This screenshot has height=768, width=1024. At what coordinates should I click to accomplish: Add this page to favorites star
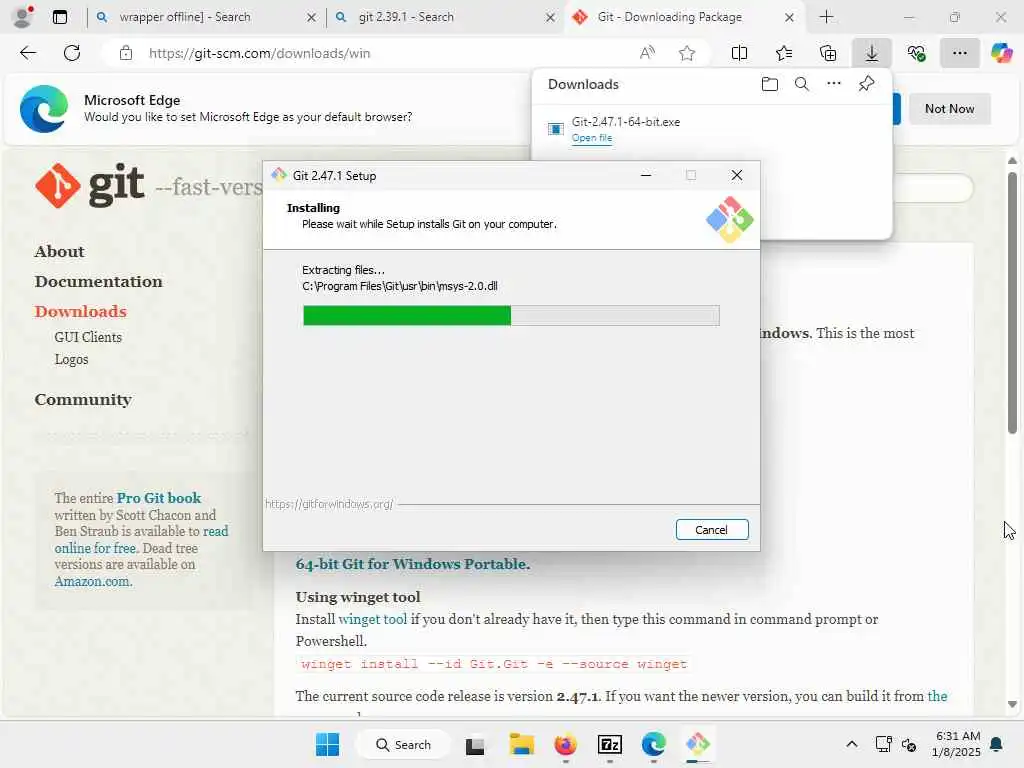[x=686, y=53]
